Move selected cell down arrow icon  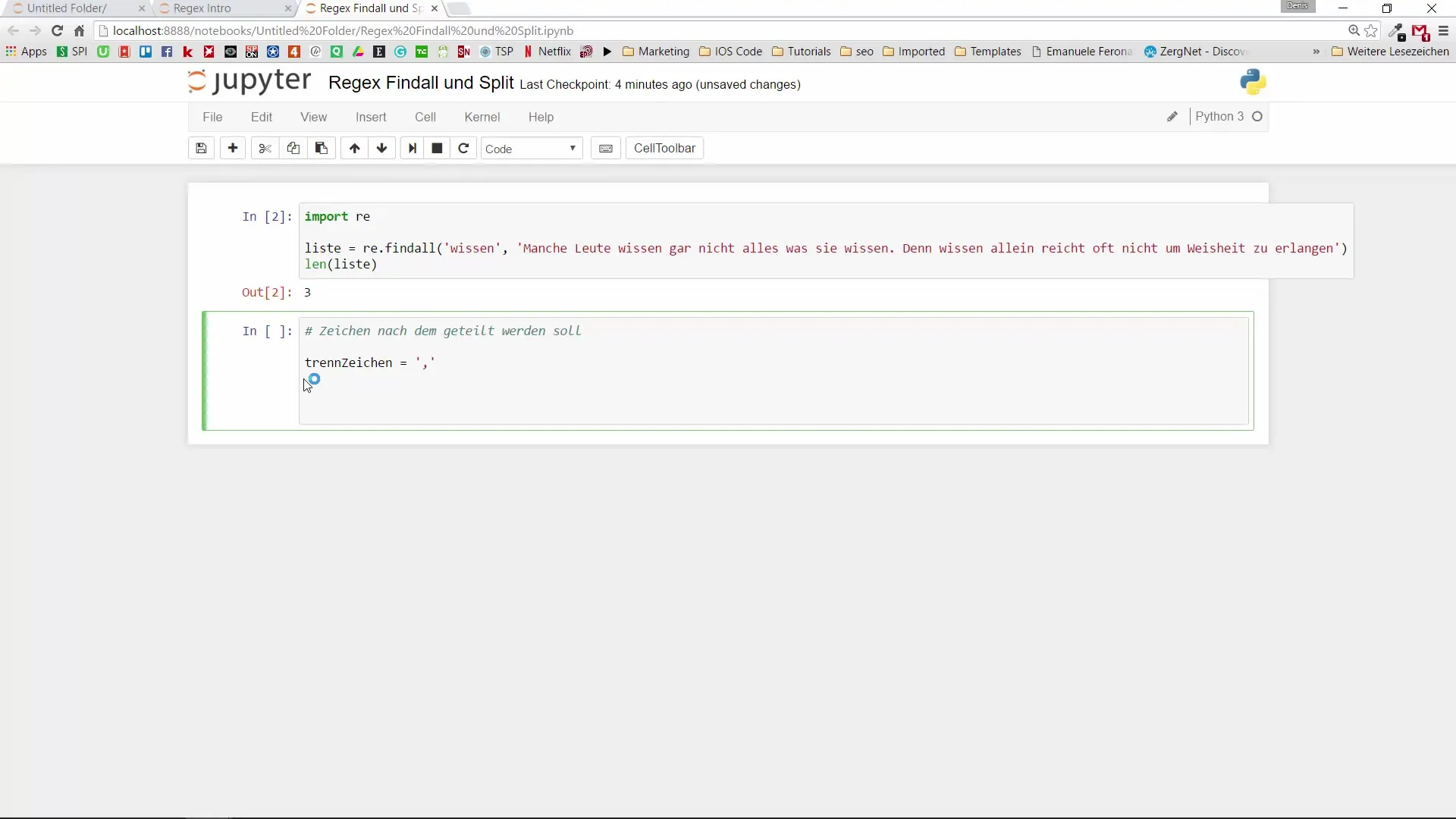[382, 149]
